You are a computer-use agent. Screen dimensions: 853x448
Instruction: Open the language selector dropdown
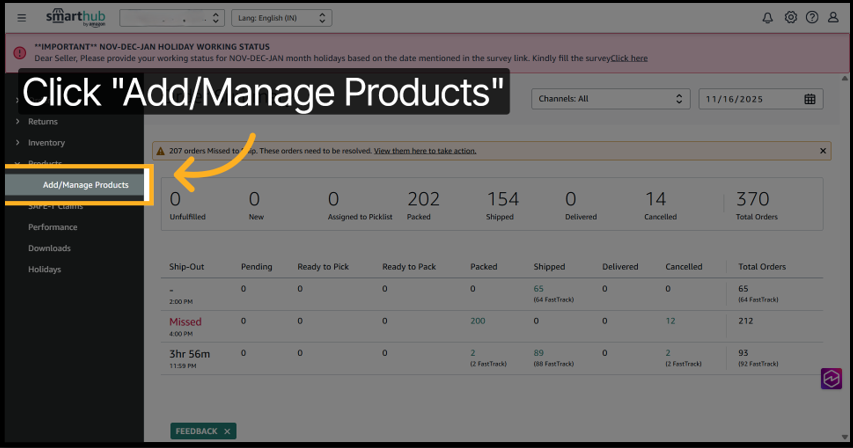(x=281, y=18)
